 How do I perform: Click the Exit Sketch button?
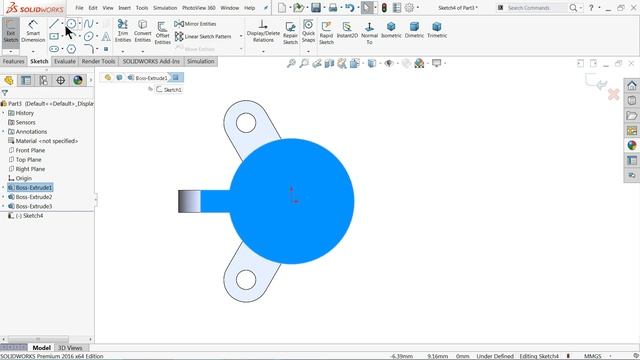(x=11, y=31)
